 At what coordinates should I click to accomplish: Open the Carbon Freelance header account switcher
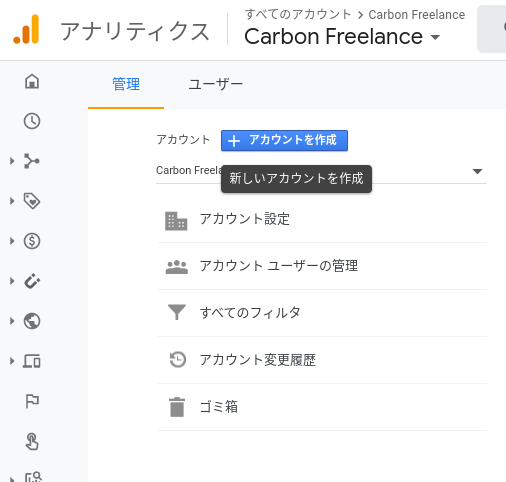coord(342,36)
